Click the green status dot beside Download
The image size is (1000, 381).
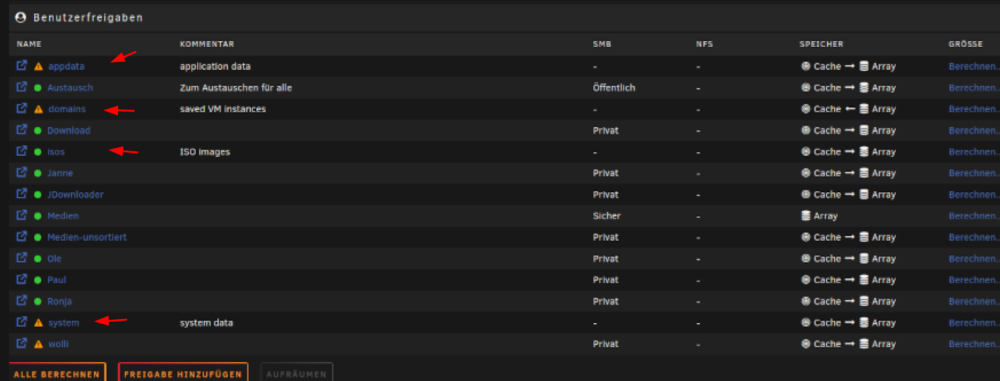pos(38,131)
